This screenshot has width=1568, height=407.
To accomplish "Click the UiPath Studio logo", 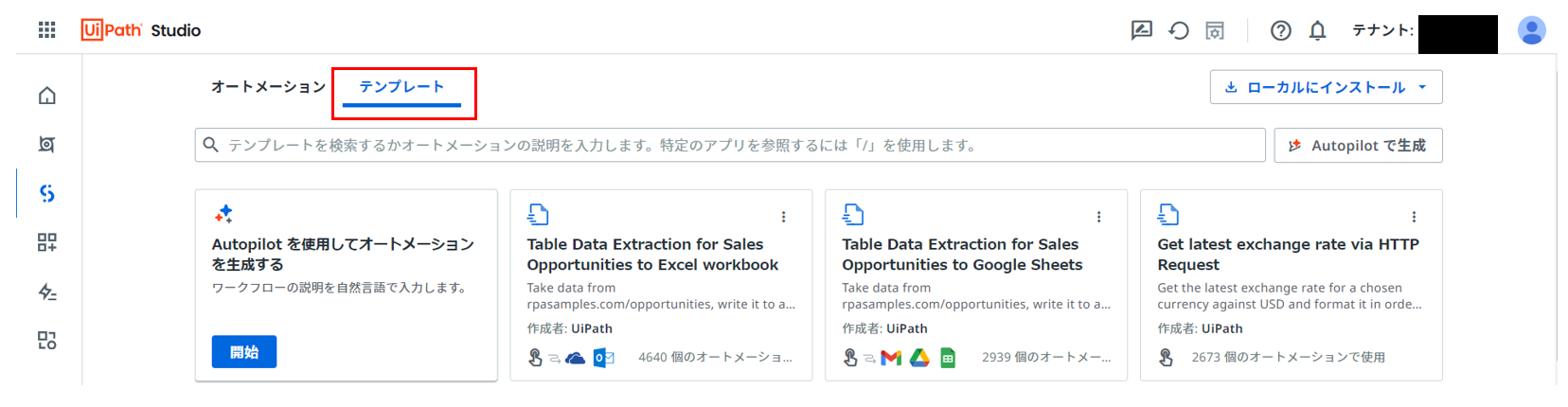I will [141, 30].
